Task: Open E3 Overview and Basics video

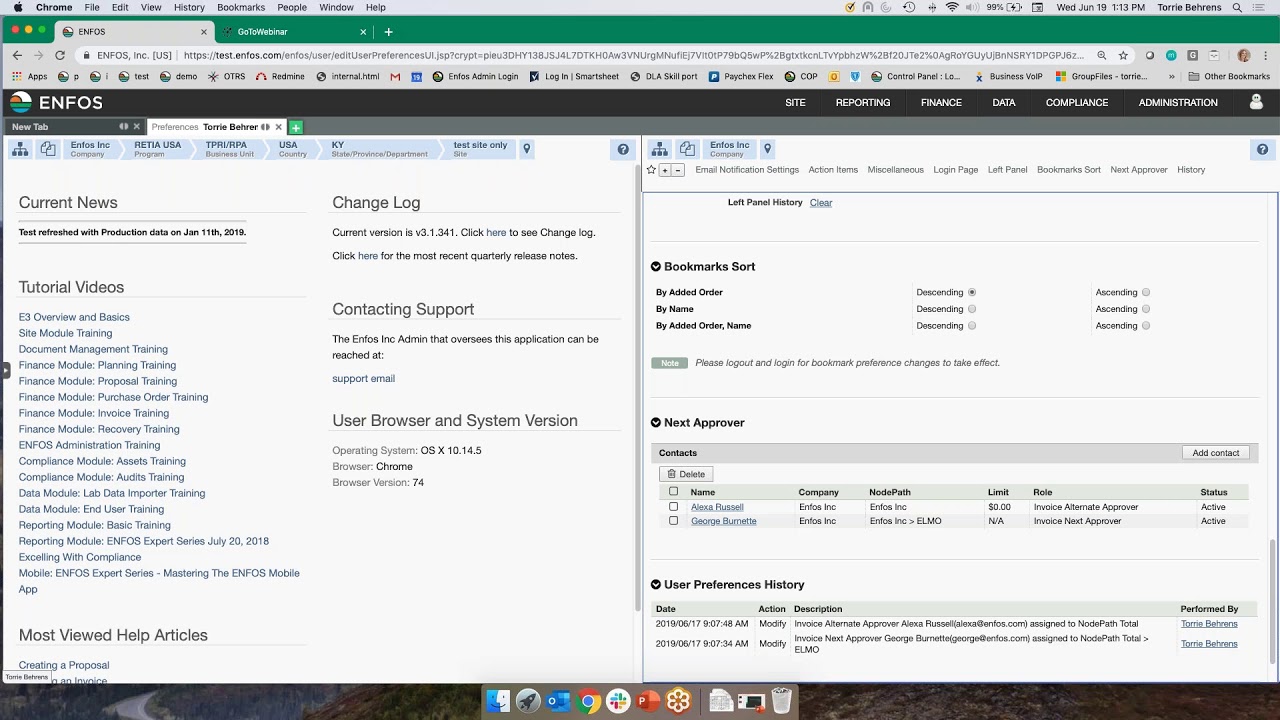Action: point(74,317)
